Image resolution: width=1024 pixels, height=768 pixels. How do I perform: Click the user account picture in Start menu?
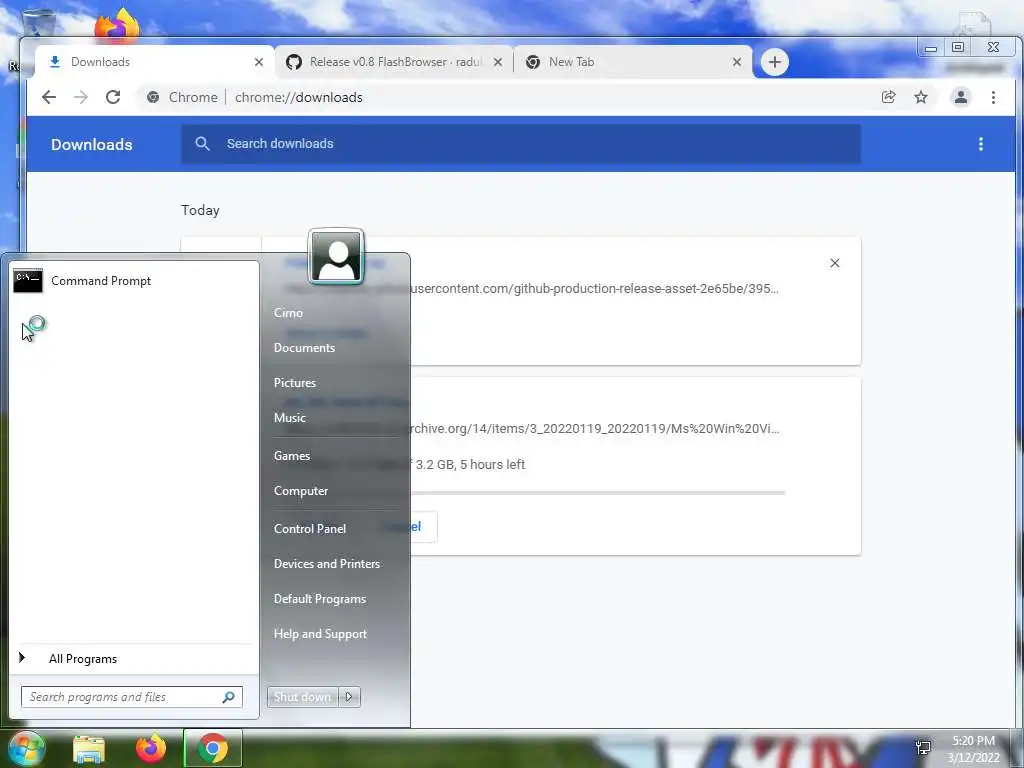(336, 257)
